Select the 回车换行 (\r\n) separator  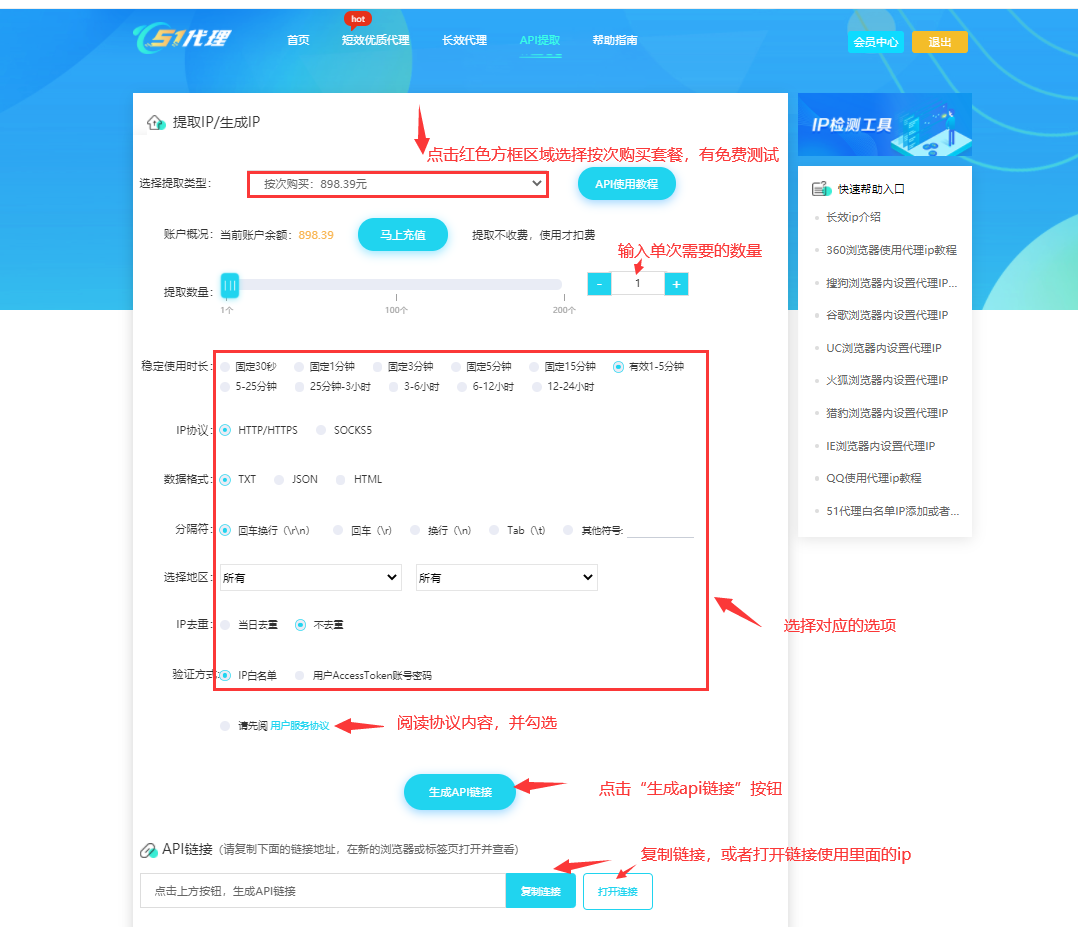(x=225, y=530)
